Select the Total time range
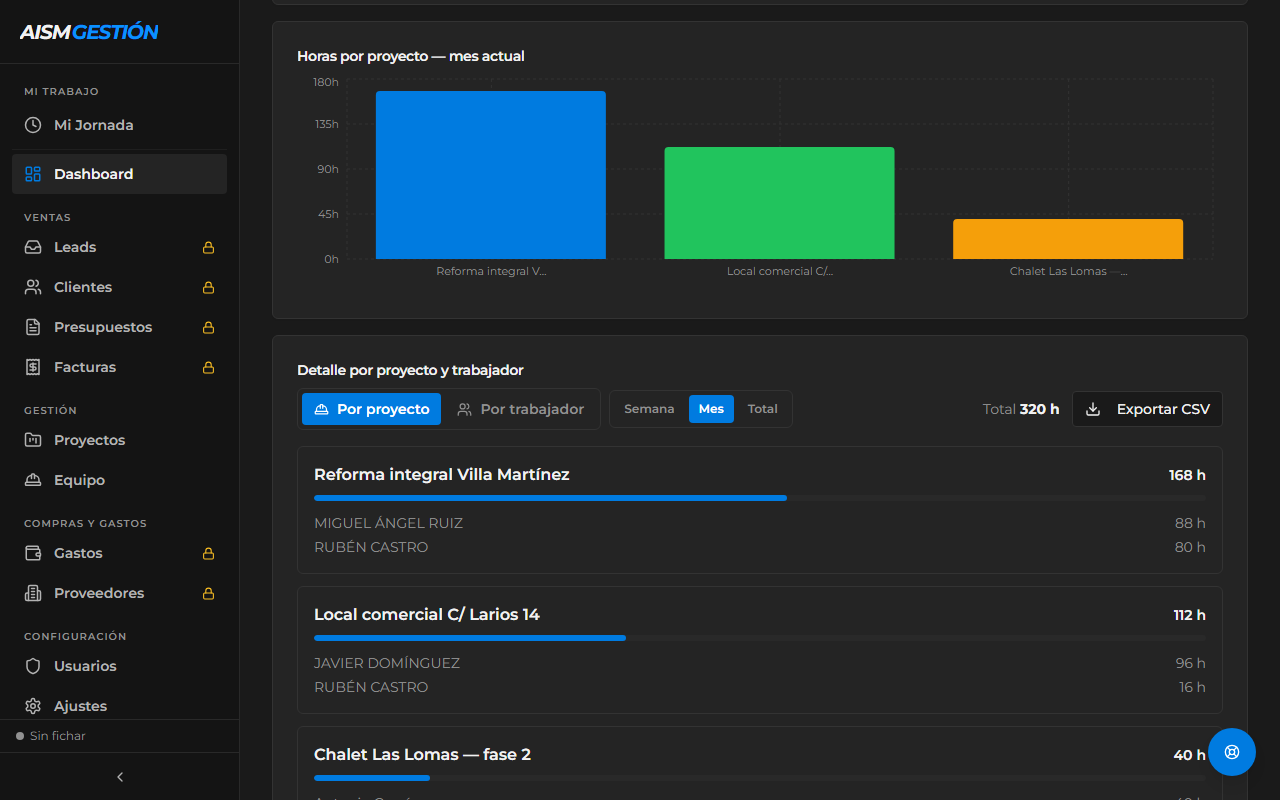The height and width of the screenshot is (800, 1280). (762, 409)
